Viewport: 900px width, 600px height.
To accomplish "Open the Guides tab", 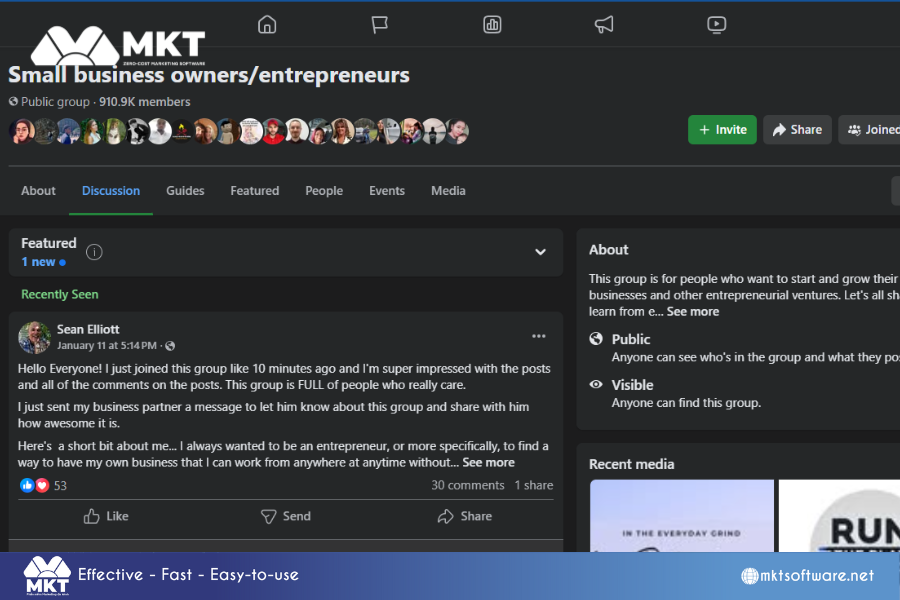I will click(x=185, y=191).
